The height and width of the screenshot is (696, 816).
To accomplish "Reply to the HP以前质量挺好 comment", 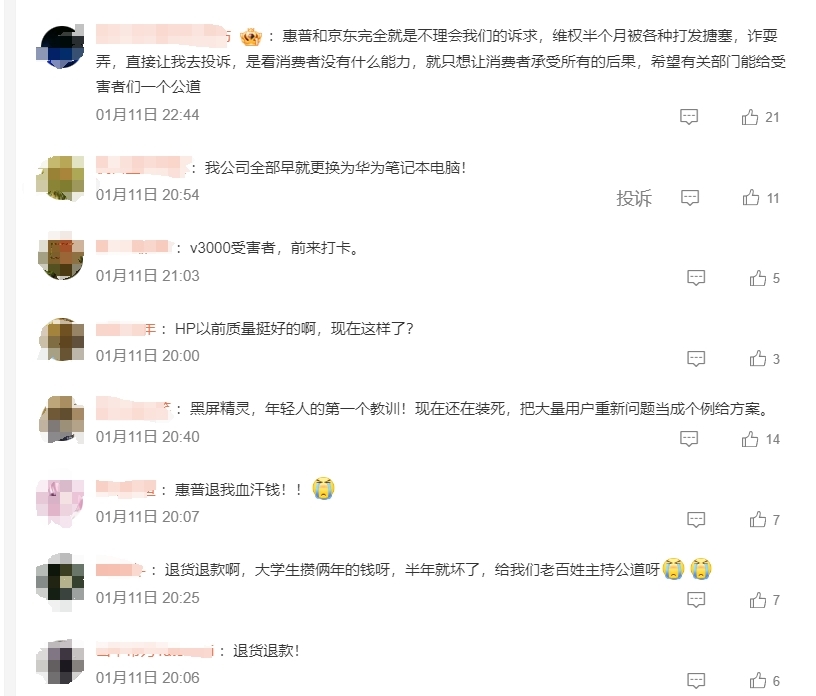I will tap(696, 359).
